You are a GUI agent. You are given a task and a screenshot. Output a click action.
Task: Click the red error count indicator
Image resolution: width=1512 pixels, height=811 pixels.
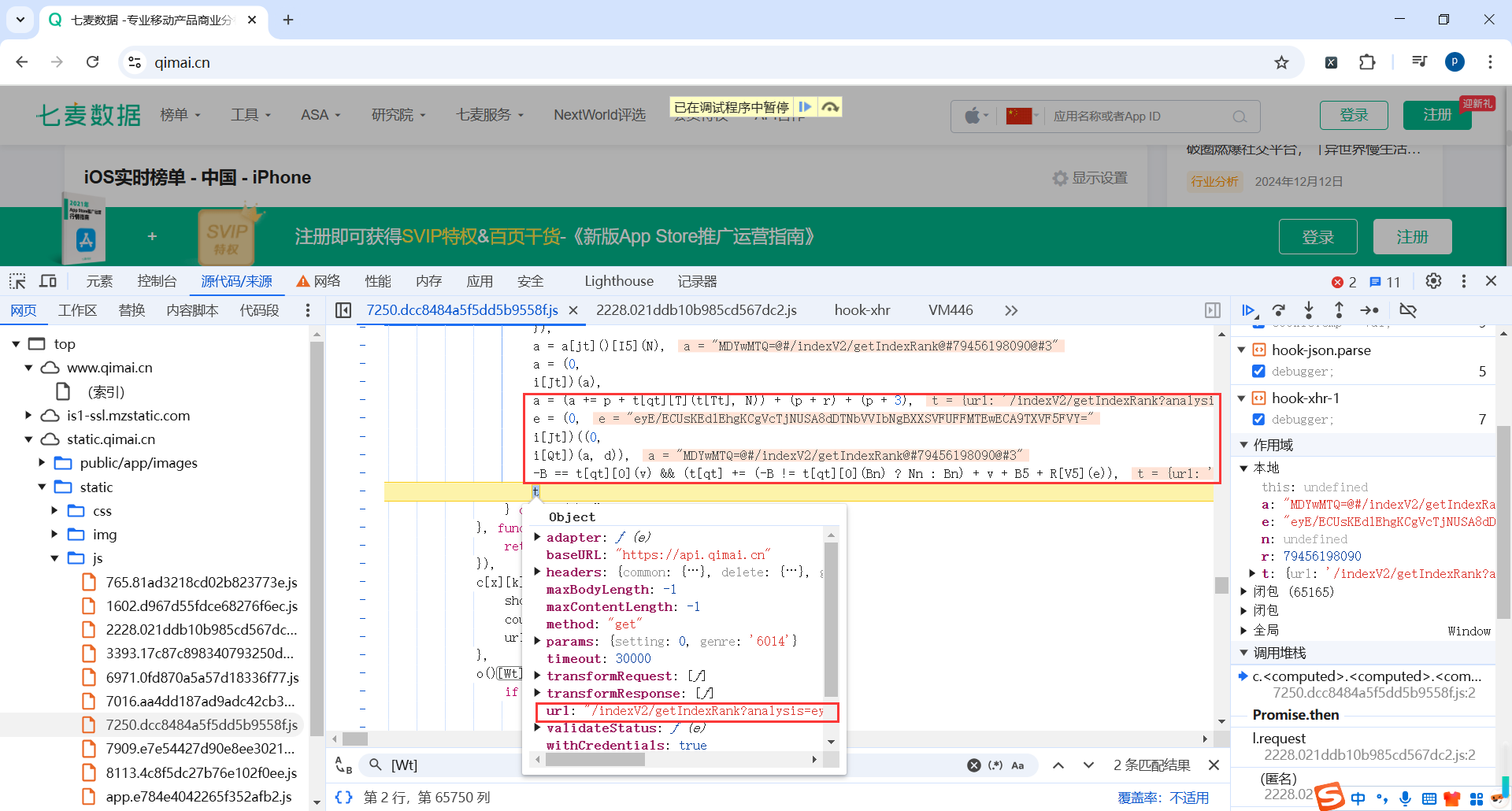[x=1343, y=282]
